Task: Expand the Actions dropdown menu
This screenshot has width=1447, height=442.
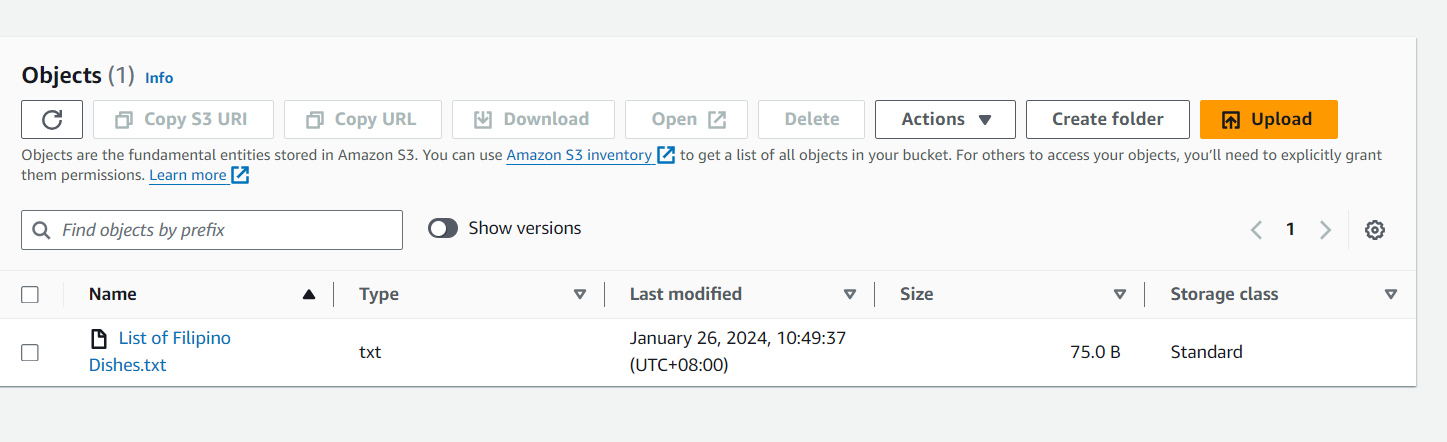Action: pyautogui.click(x=945, y=119)
